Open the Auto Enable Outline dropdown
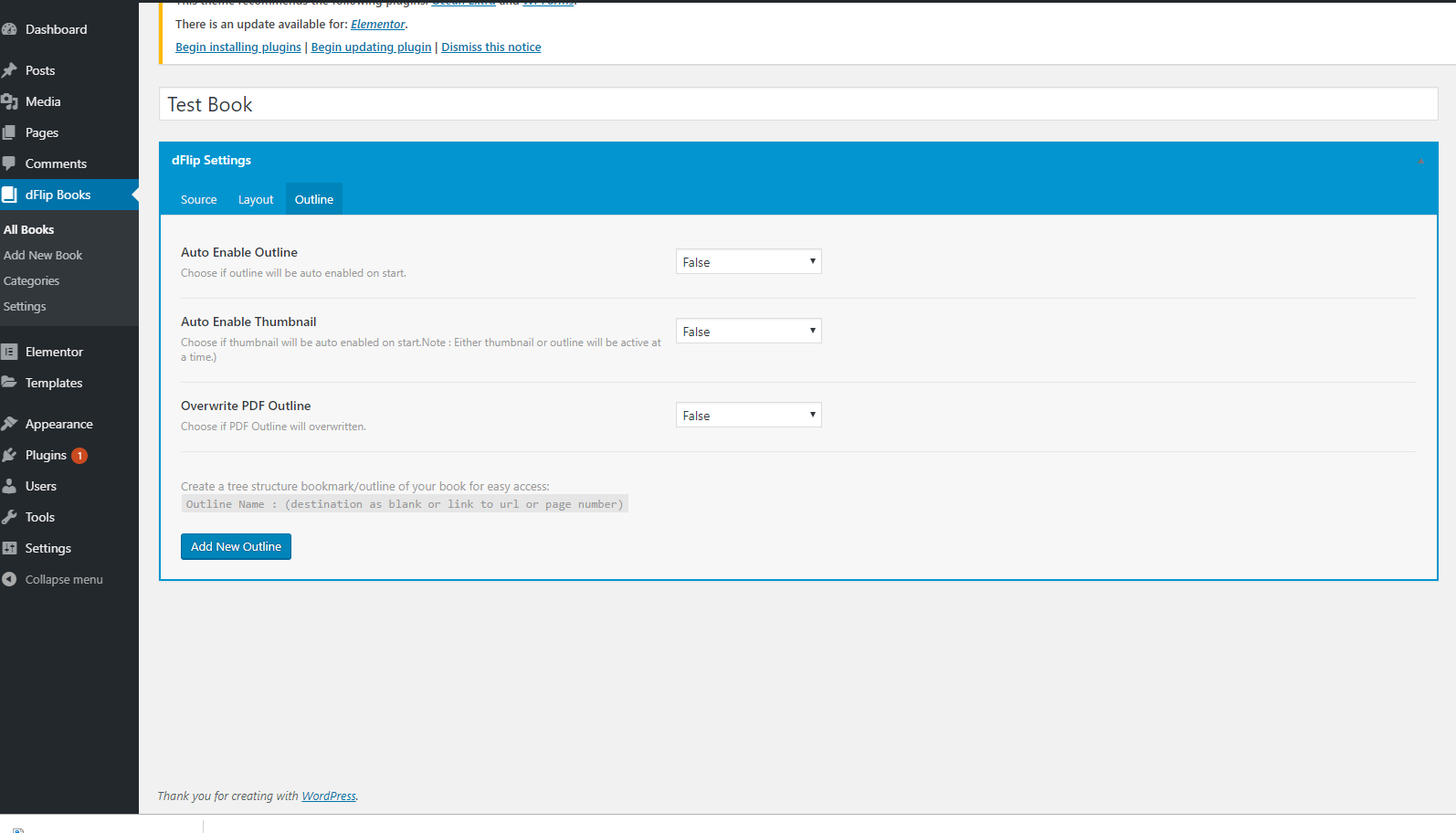Screen dimensions: 1456x833 [748, 261]
